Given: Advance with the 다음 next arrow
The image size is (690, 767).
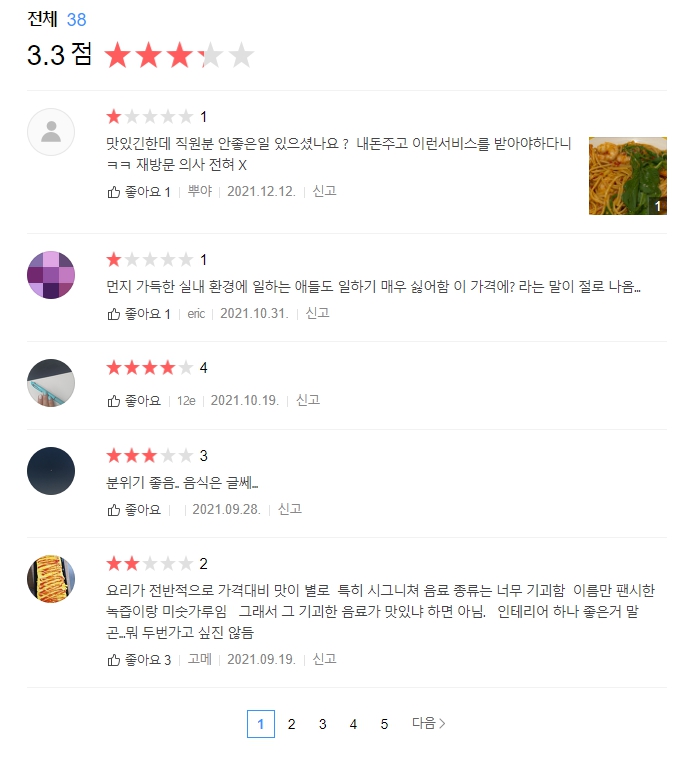Looking at the screenshot, I should (x=428, y=723).
